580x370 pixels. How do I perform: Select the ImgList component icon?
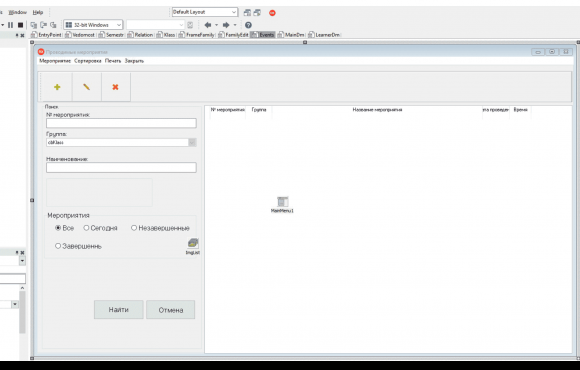(x=193, y=243)
